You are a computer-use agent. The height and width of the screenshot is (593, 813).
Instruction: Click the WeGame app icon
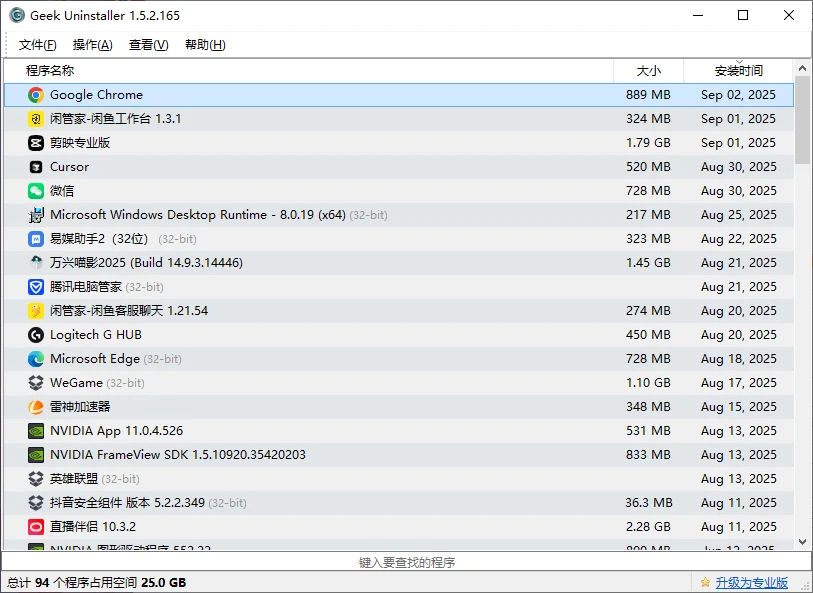[36, 383]
